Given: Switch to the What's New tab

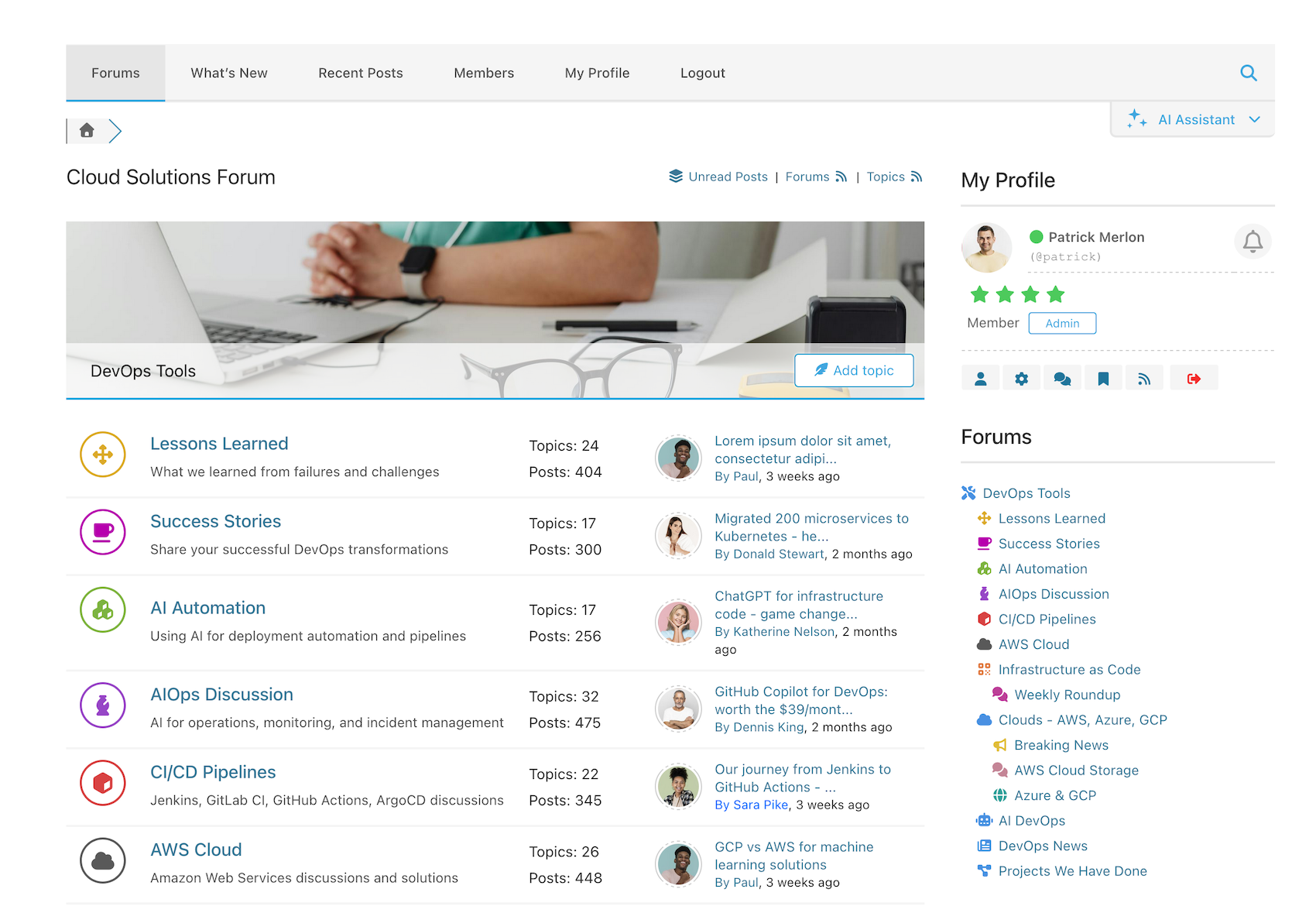Looking at the screenshot, I should pos(229,73).
